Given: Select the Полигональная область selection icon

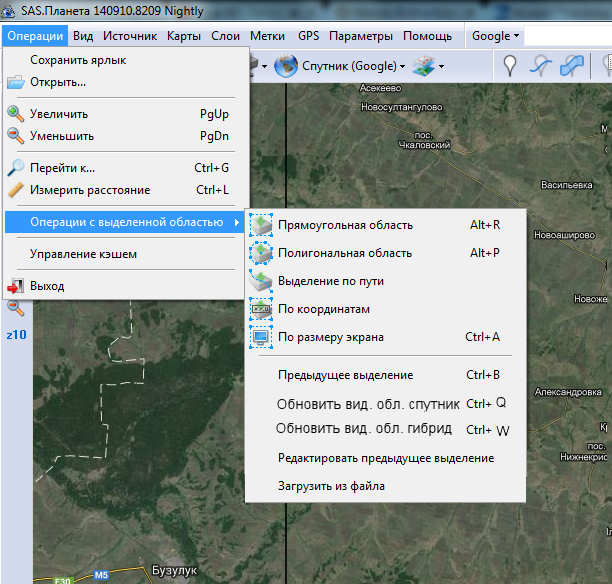Looking at the screenshot, I should pyautogui.click(x=260, y=253).
